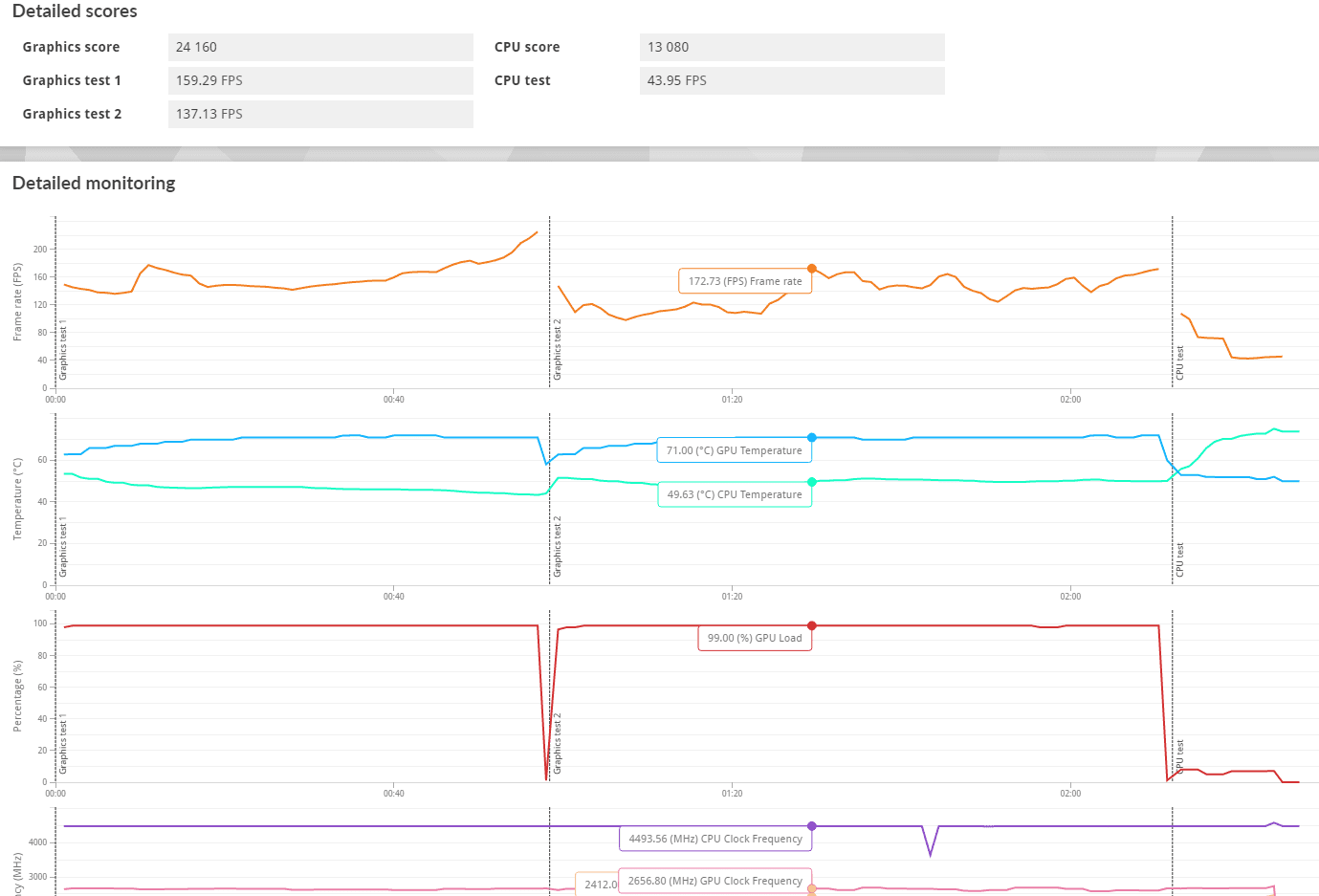Click the 4493.56 (MHz) CPU Clock Frequency tooltip
The image size is (1319, 896).
[x=715, y=839]
